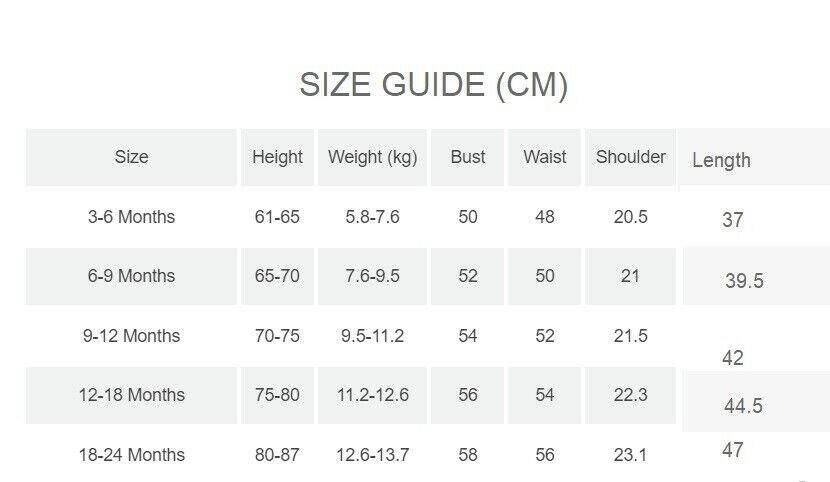Select the Size column header

click(131, 157)
